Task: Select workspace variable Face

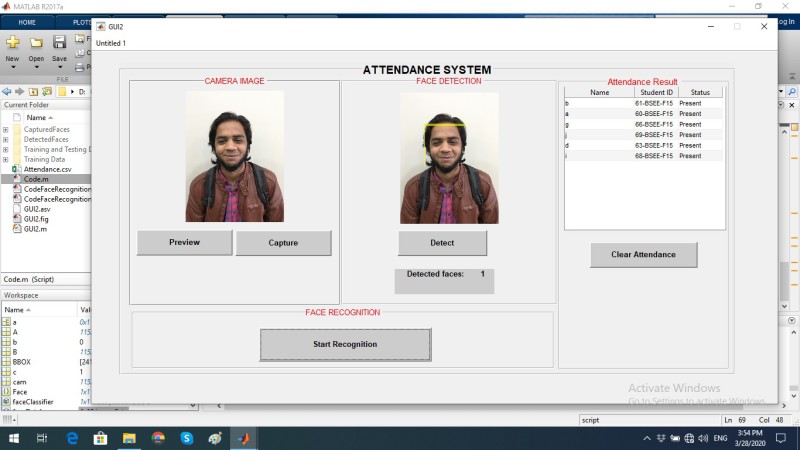Action: [20, 392]
